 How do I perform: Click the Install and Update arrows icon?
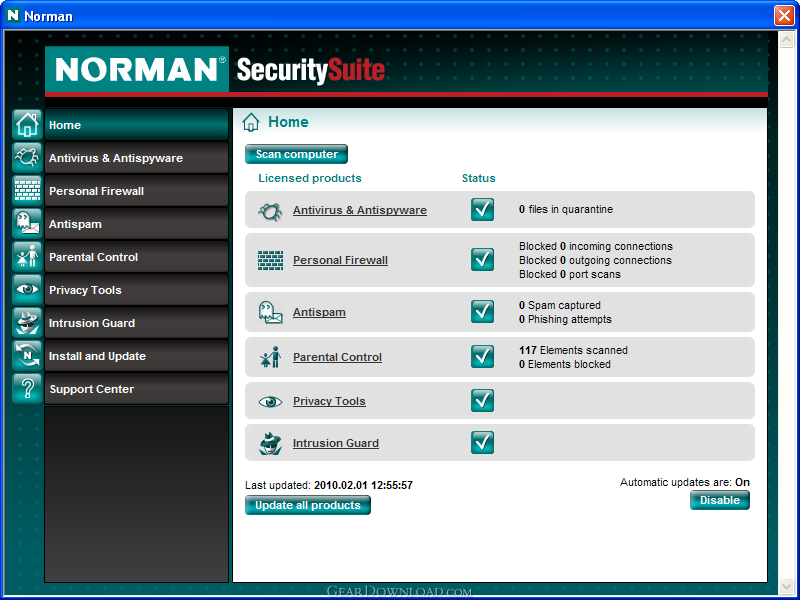(x=27, y=356)
